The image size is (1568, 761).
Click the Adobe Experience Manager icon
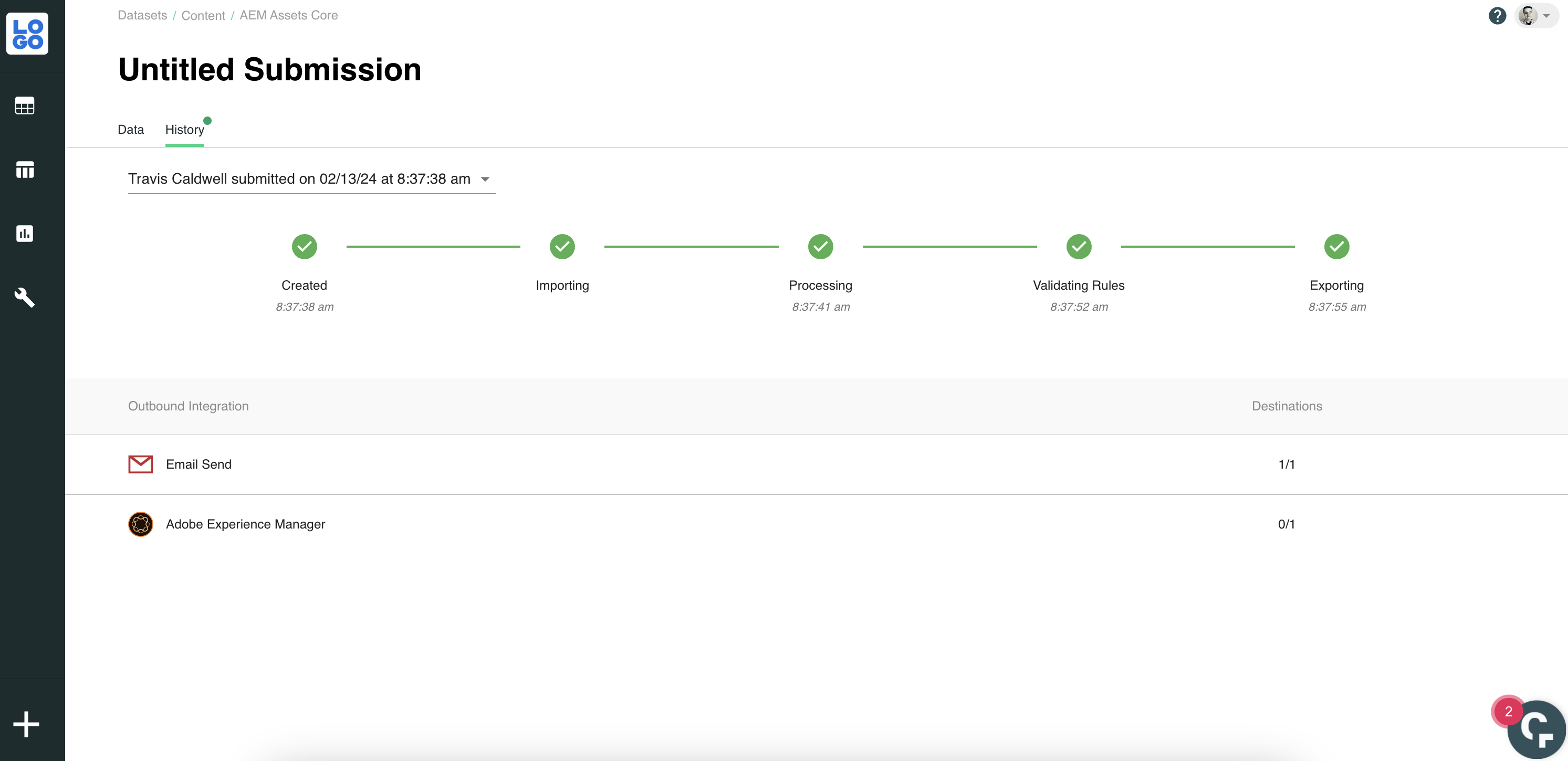coord(141,524)
